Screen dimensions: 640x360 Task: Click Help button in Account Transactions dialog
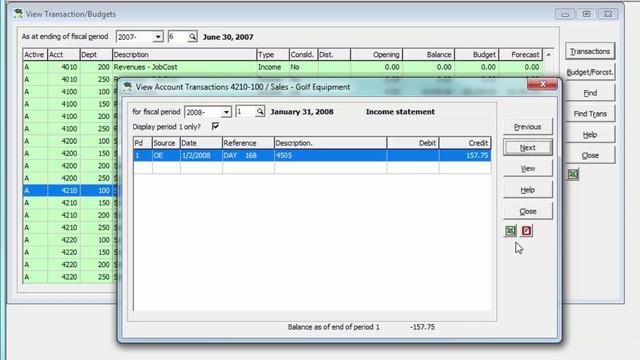(527, 190)
